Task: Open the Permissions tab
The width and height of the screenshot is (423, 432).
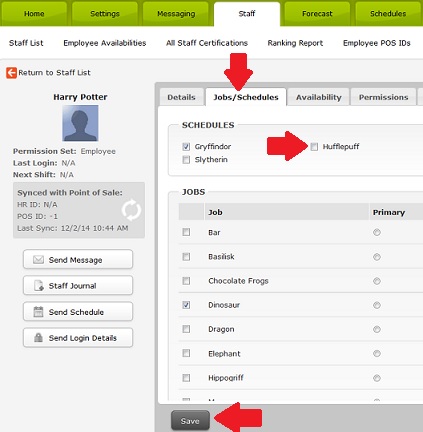Action: click(x=383, y=97)
